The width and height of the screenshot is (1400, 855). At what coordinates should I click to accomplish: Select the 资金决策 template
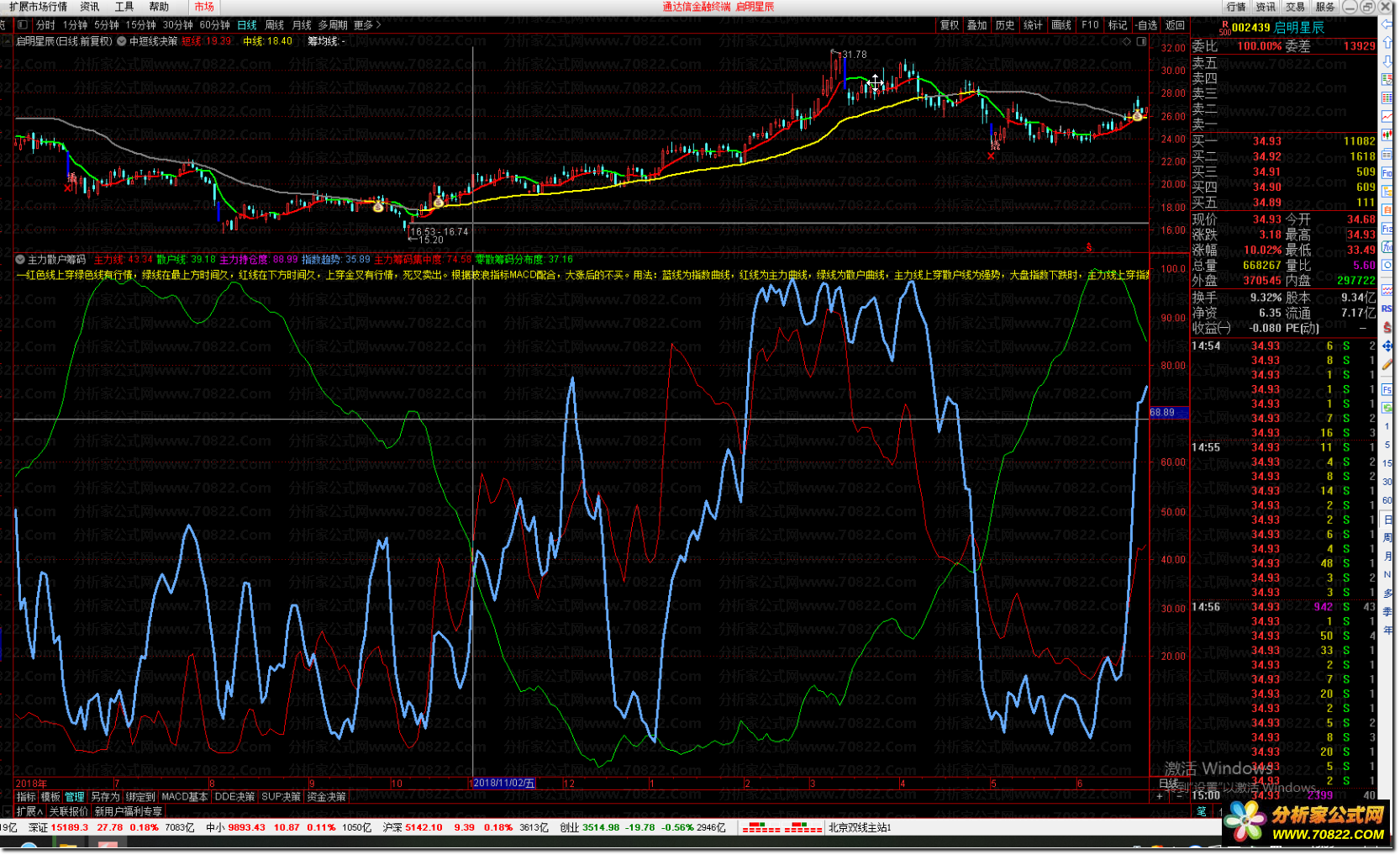coord(326,797)
